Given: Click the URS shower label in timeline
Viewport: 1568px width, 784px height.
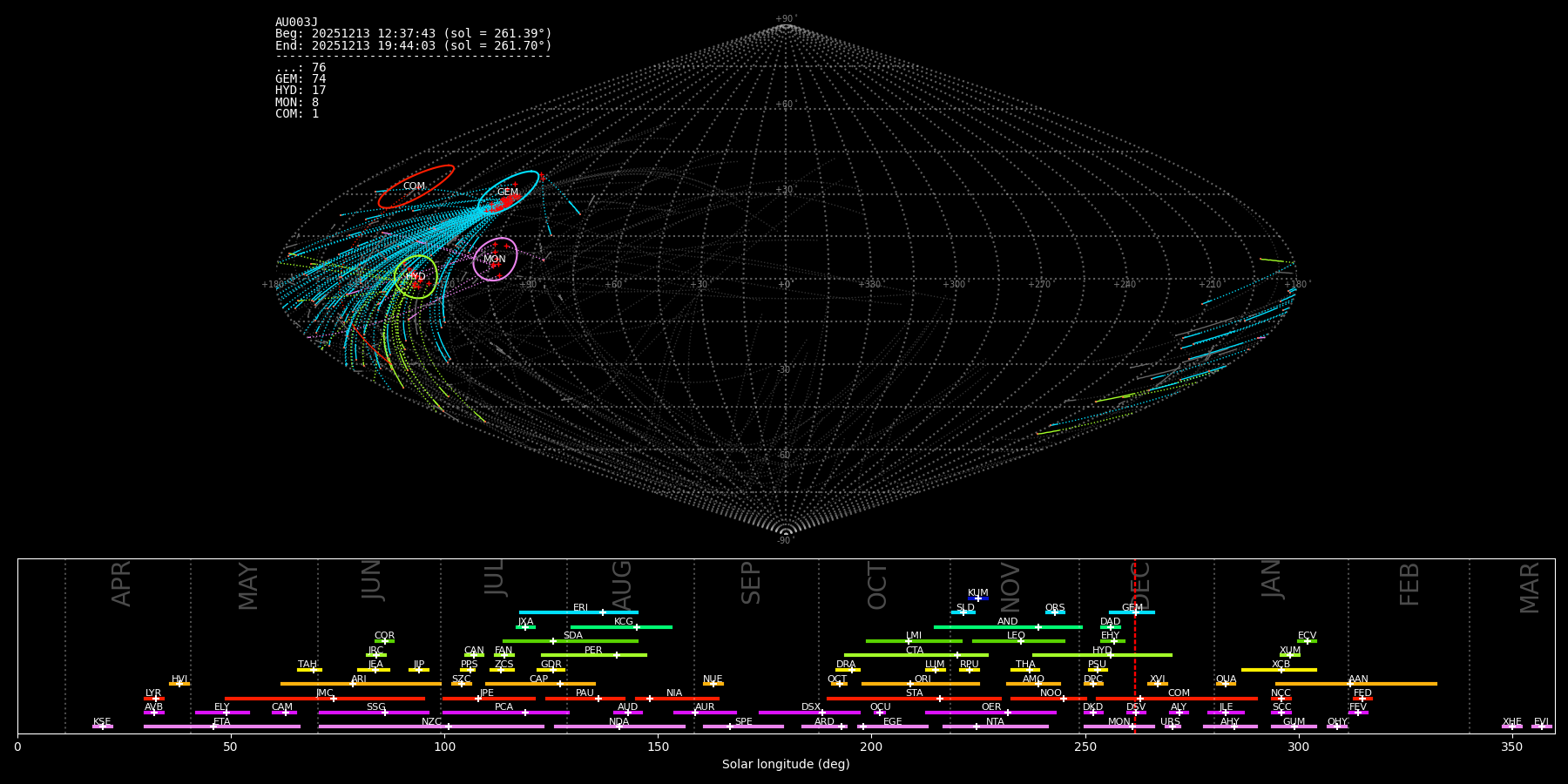Looking at the screenshot, I should coord(1170,722).
